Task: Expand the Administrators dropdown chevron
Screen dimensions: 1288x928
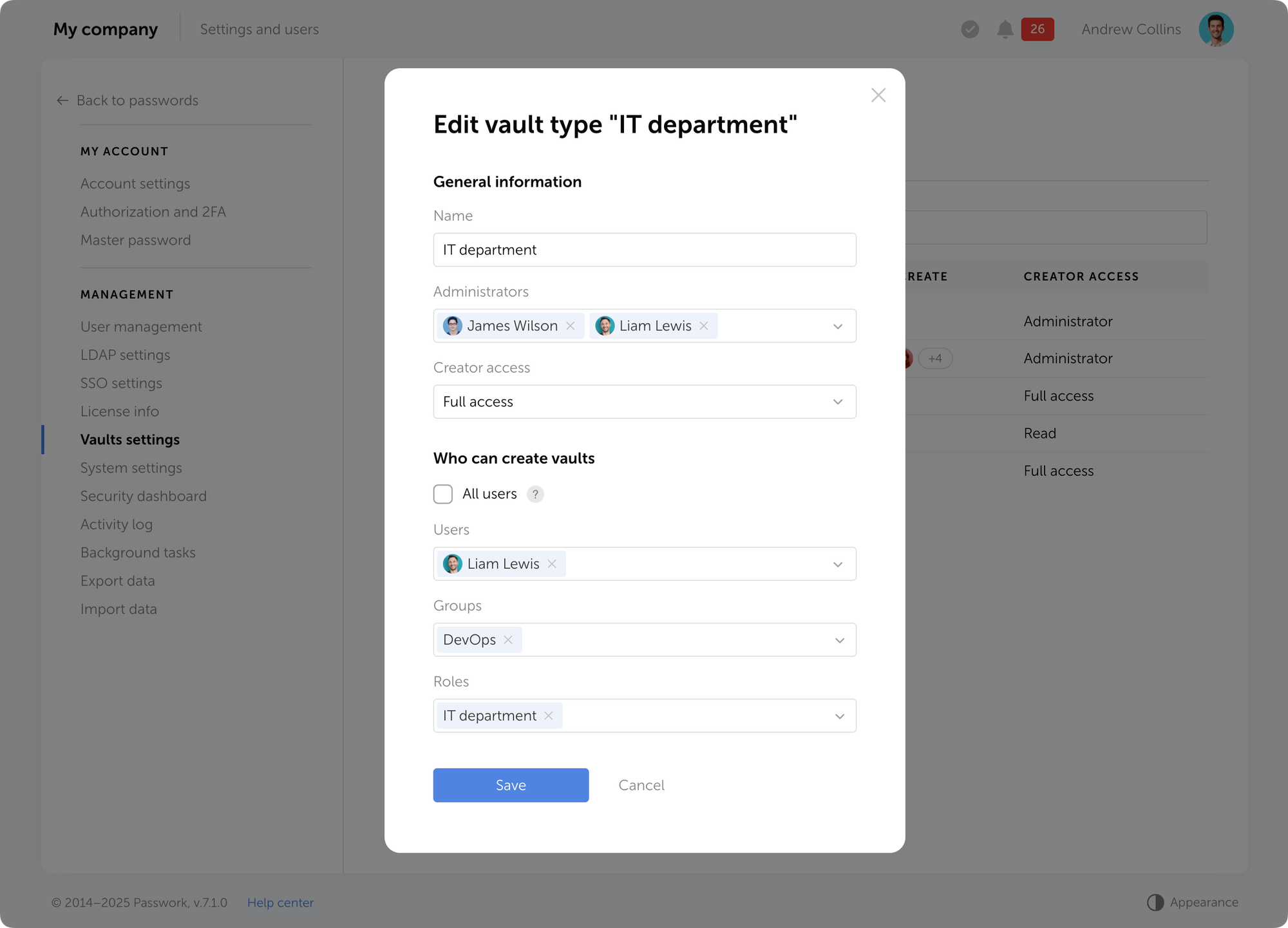Action: (837, 327)
